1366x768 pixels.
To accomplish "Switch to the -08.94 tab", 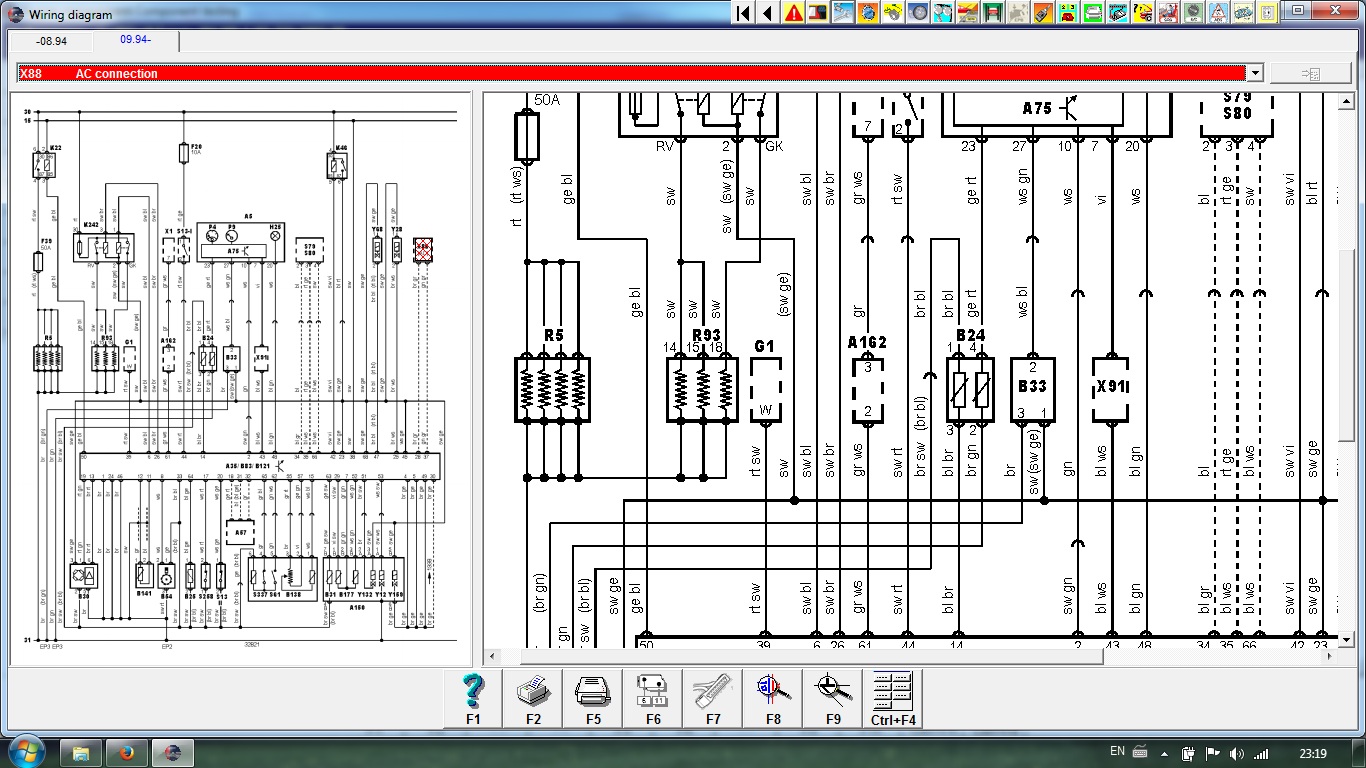I will click(51, 41).
